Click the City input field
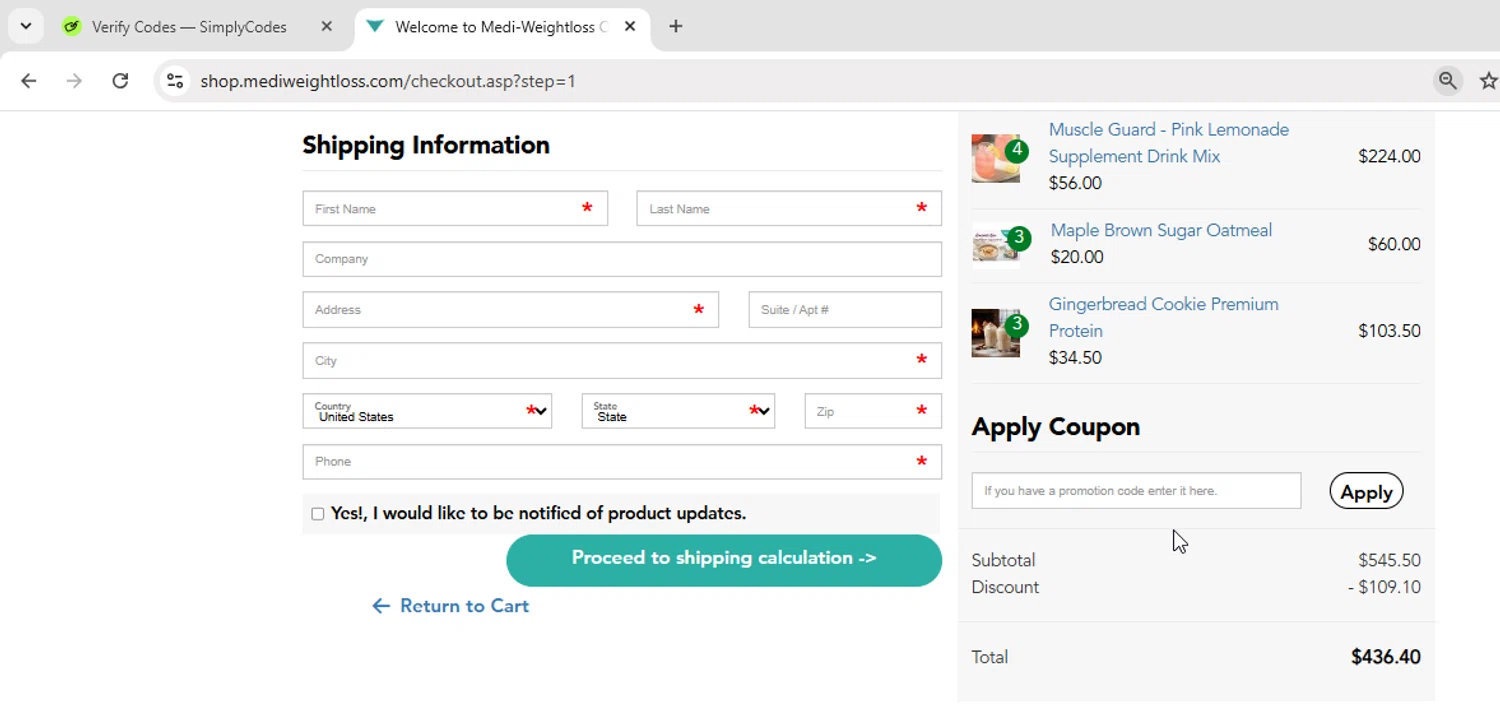Viewport: 1500px width, 716px height. tap(622, 361)
